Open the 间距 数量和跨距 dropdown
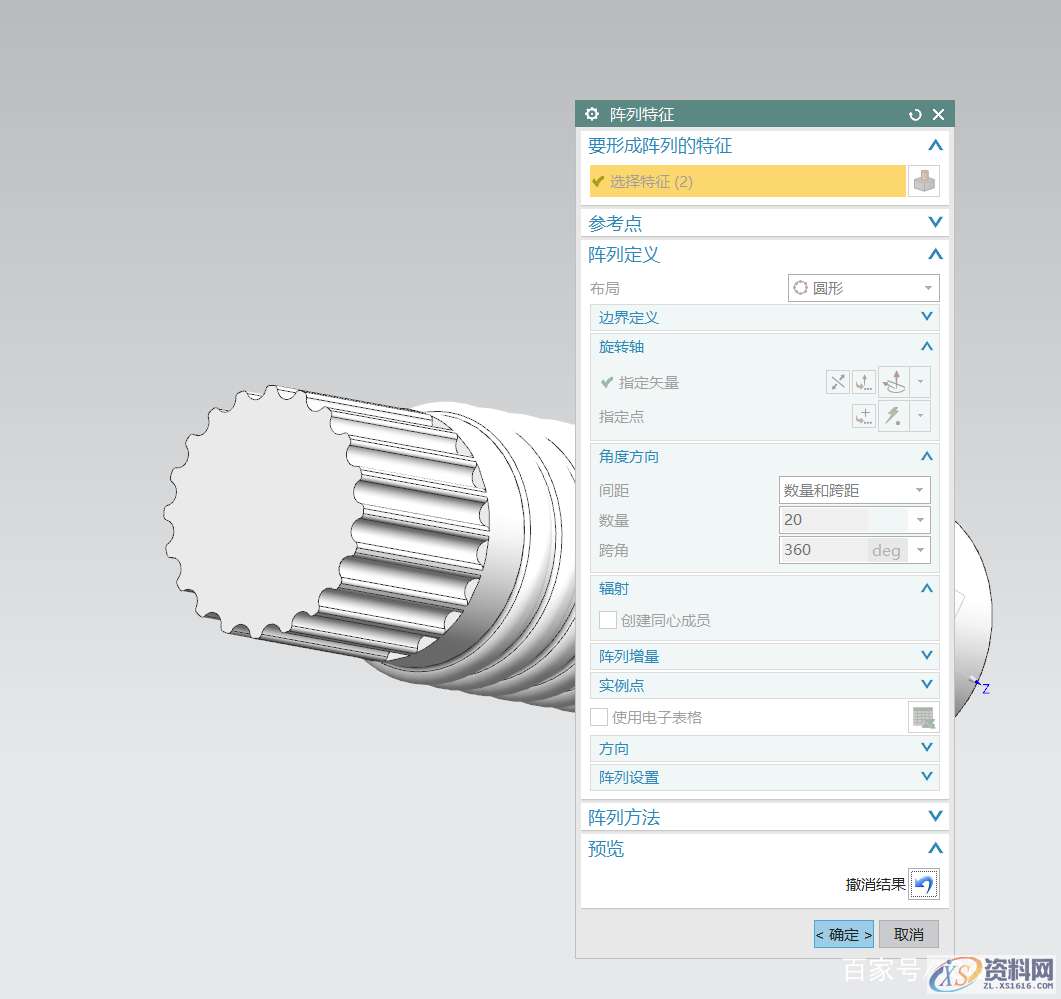Screen dimensions: 1061x999 coord(854,490)
